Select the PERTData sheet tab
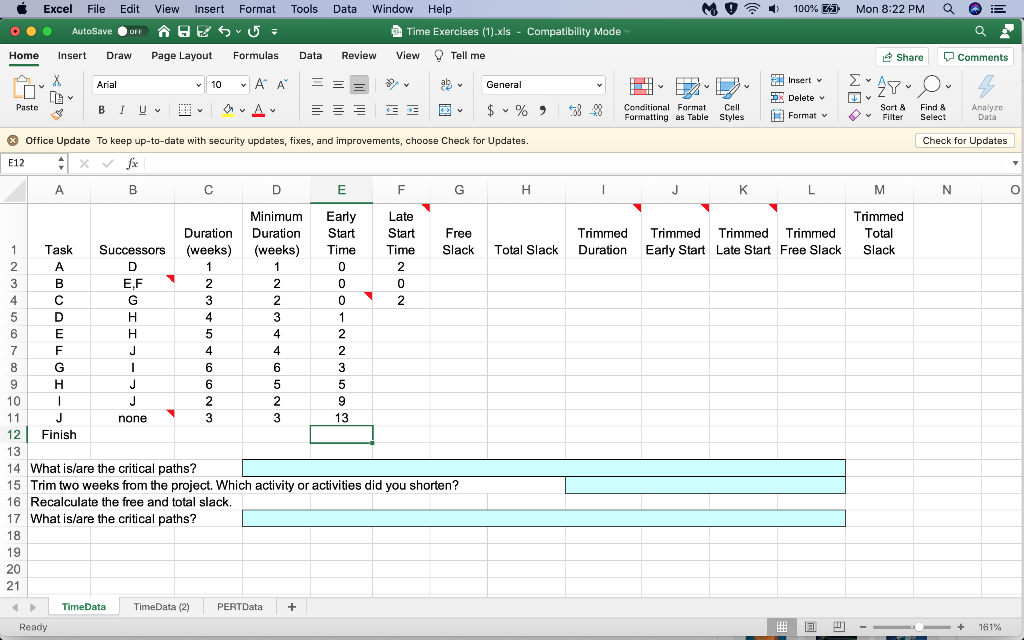1024x640 pixels. click(238, 606)
